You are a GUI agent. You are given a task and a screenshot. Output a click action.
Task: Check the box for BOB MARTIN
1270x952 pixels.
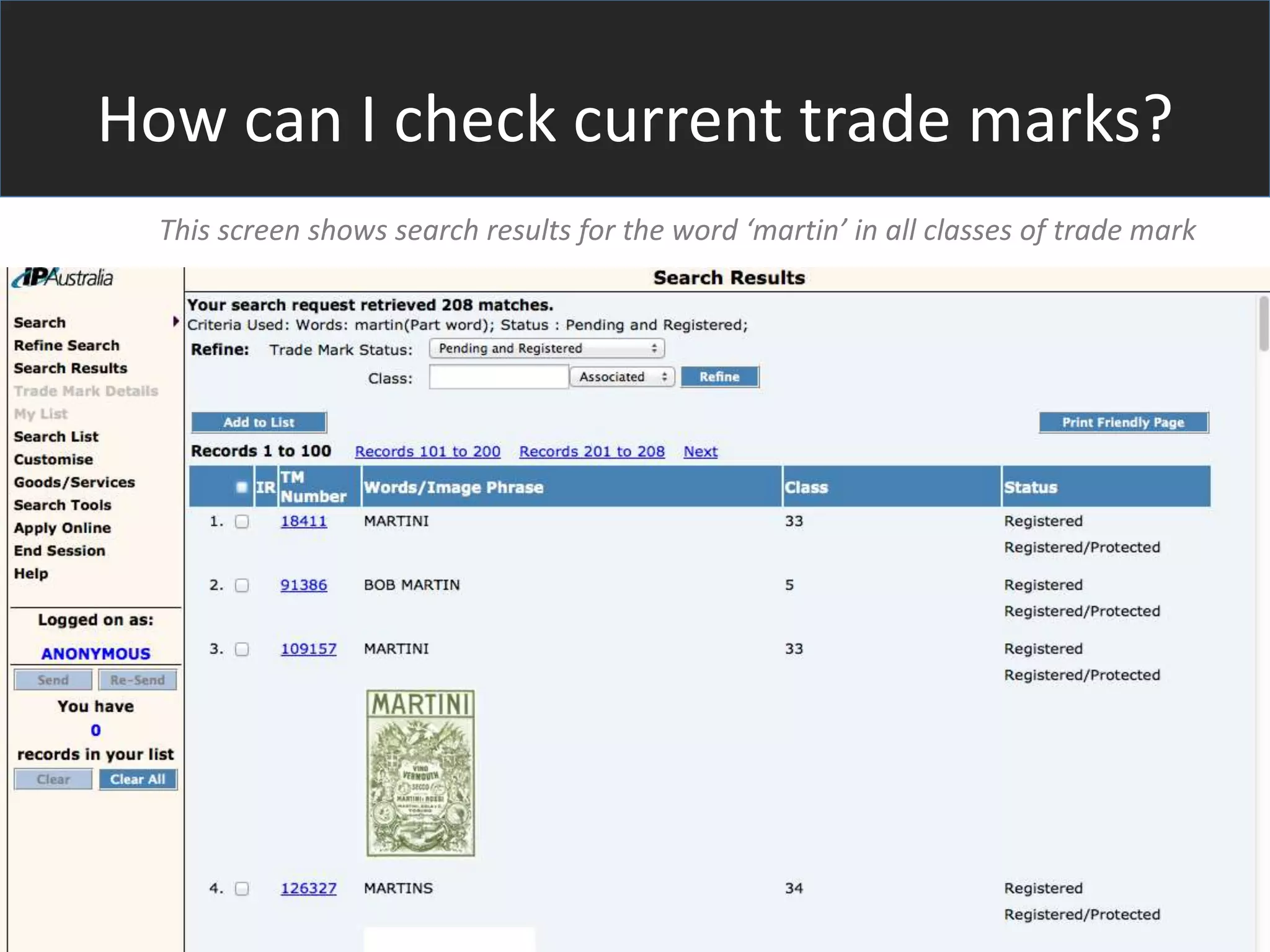click(x=242, y=586)
